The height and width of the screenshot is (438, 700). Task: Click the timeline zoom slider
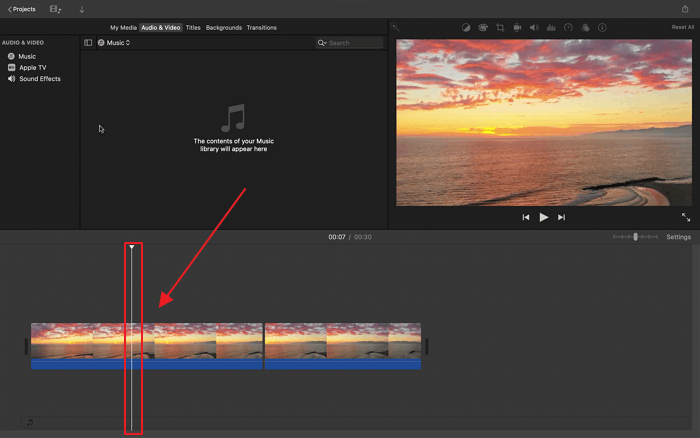pos(636,237)
